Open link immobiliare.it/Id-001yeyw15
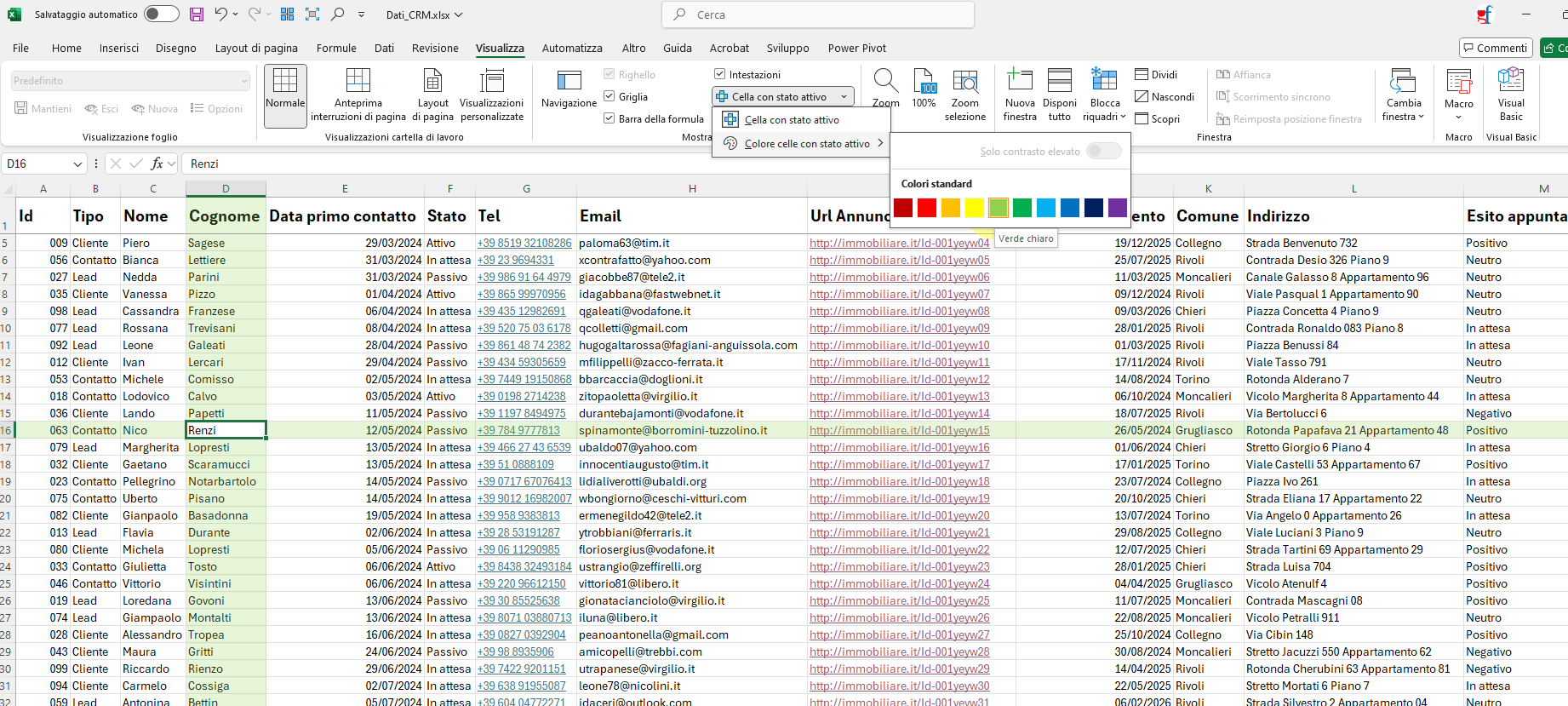This screenshot has height=706, width=1568. pyautogui.click(x=900, y=430)
